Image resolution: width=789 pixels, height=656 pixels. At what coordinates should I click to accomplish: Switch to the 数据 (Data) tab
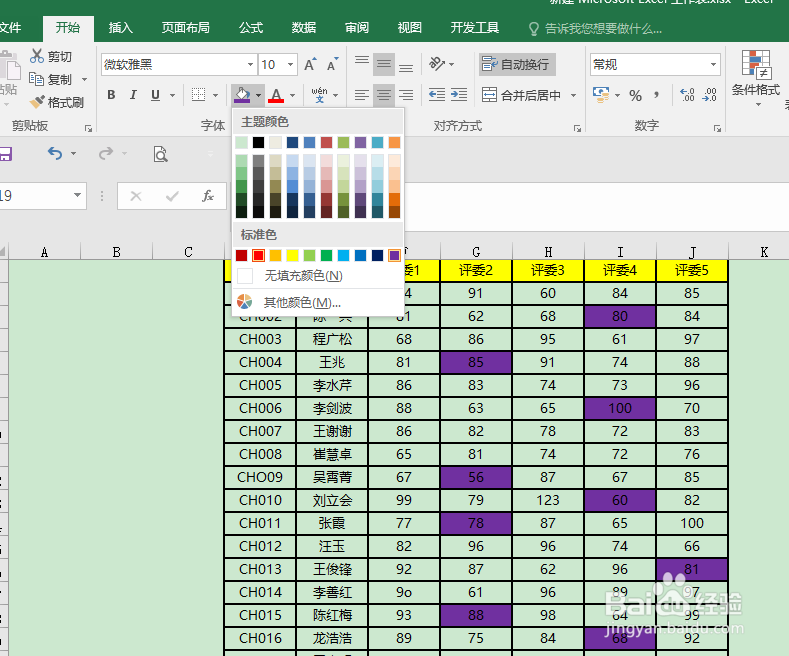click(x=304, y=28)
